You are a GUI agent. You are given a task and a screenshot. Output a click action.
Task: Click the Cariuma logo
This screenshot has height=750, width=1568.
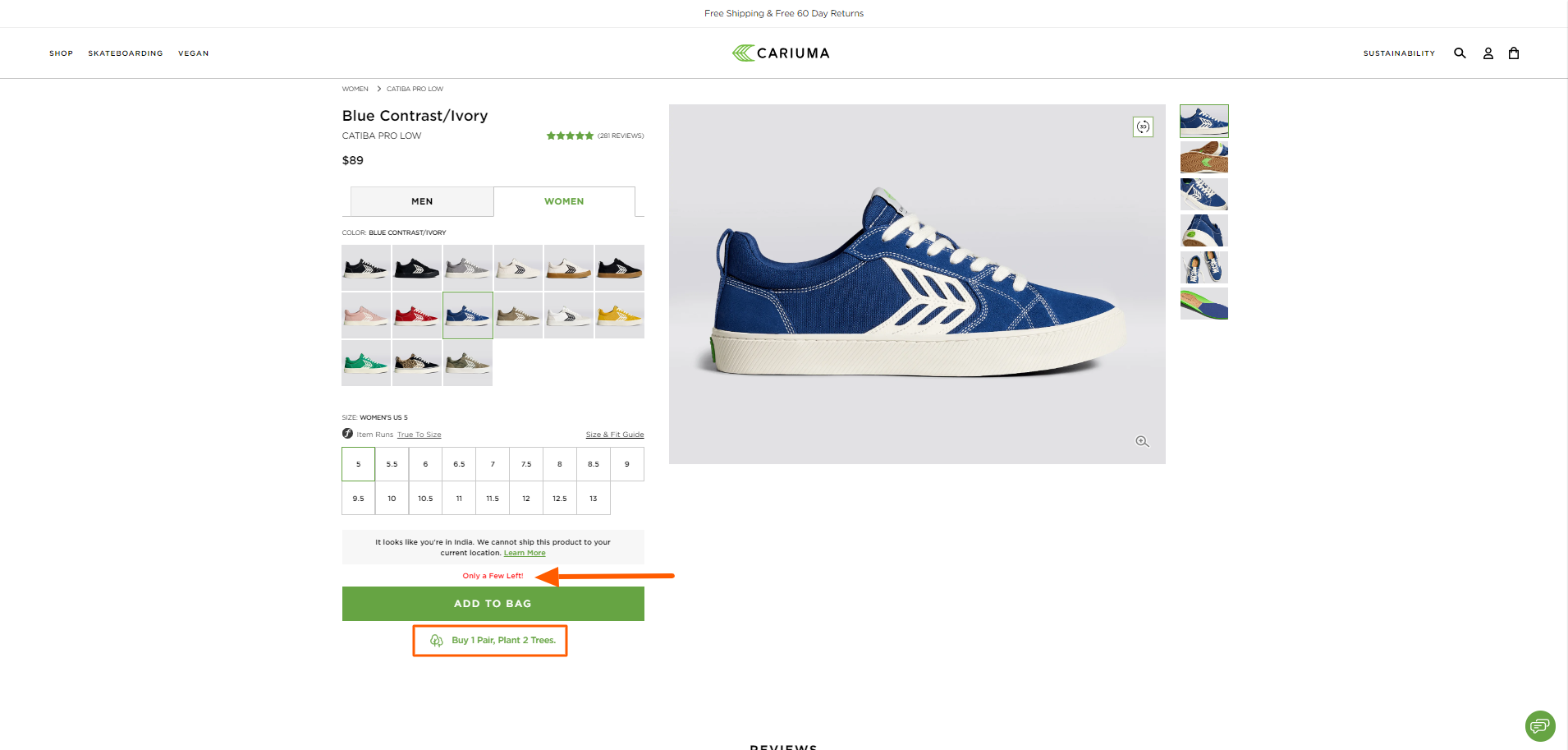click(x=781, y=53)
